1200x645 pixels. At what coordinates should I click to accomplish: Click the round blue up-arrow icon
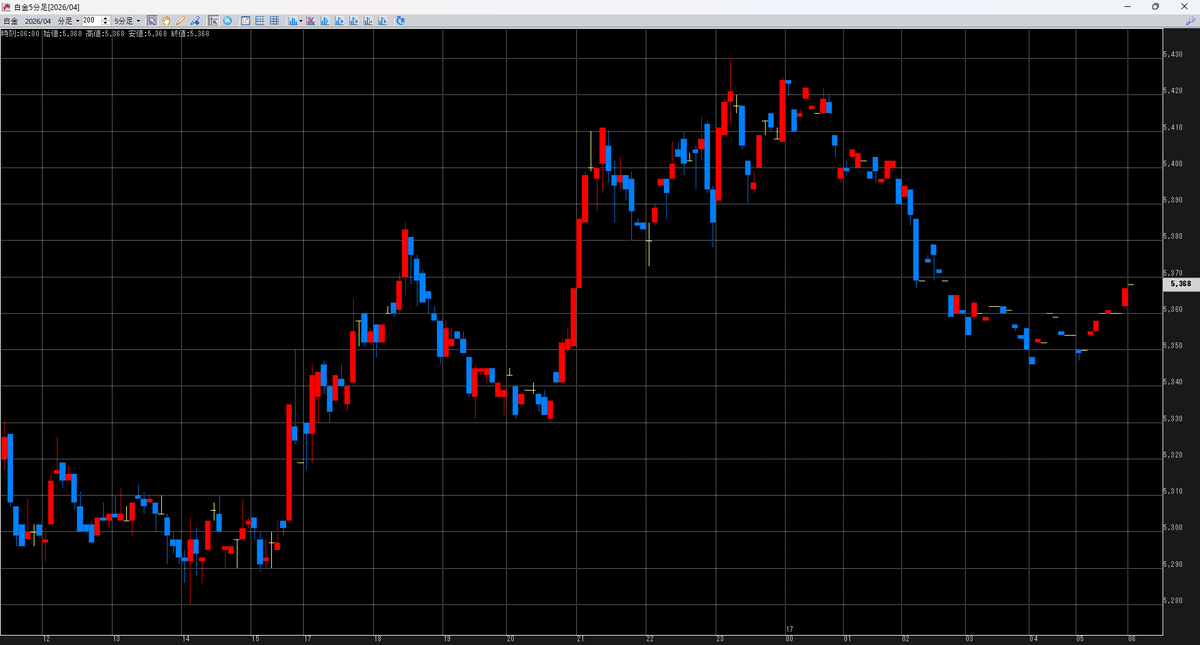click(x=228, y=20)
